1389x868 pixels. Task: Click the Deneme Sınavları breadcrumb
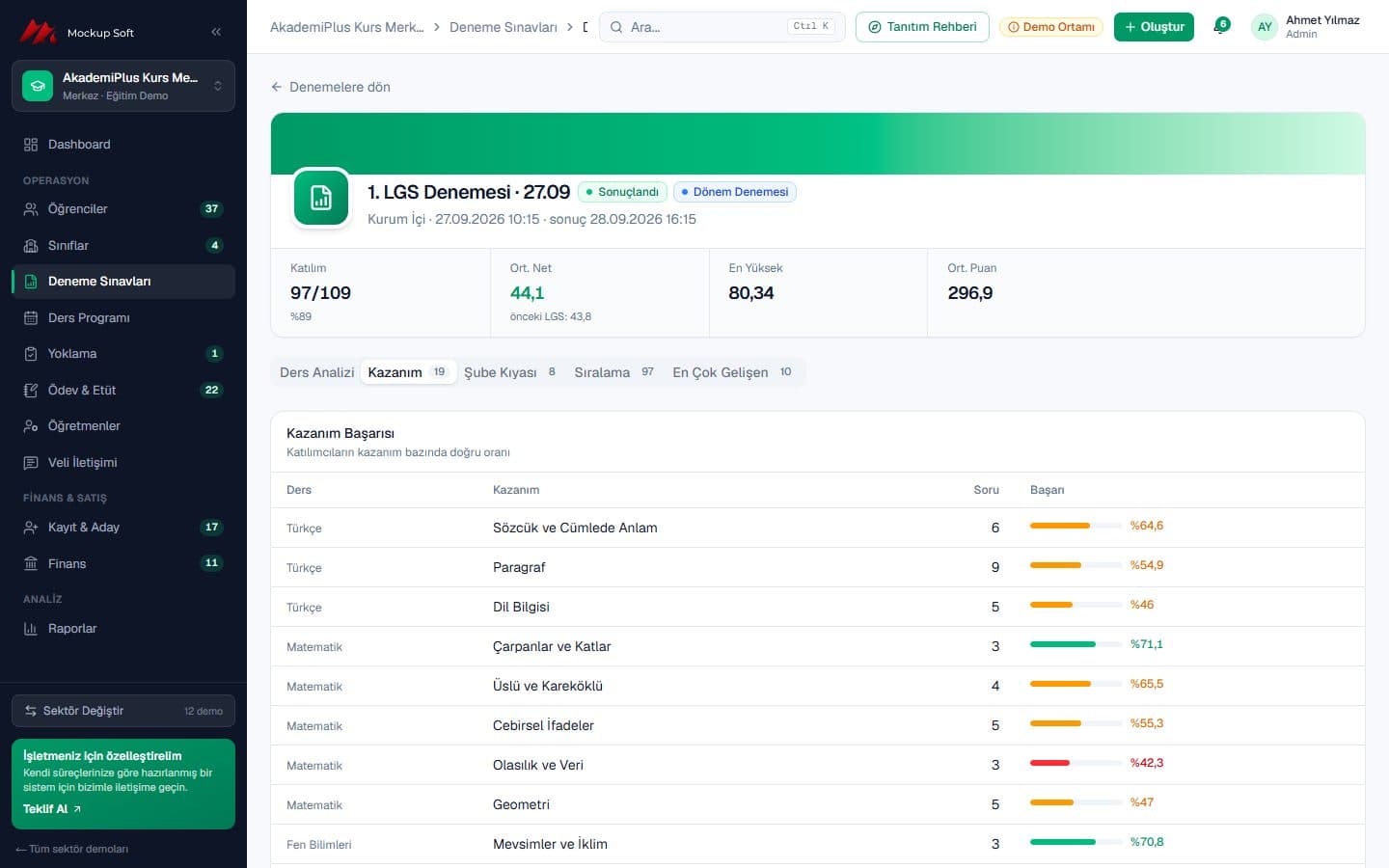tap(504, 27)
